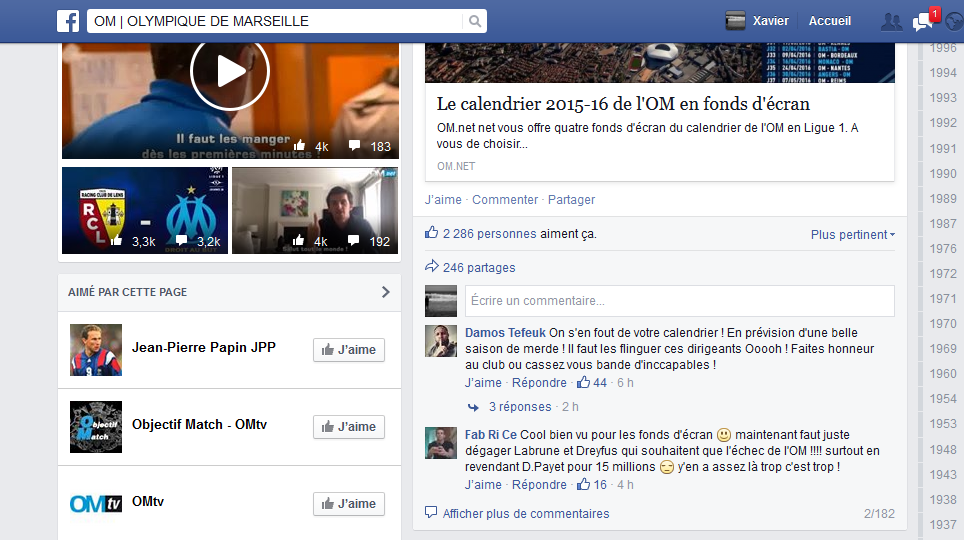Play the main video

click(x=230, y=71)
